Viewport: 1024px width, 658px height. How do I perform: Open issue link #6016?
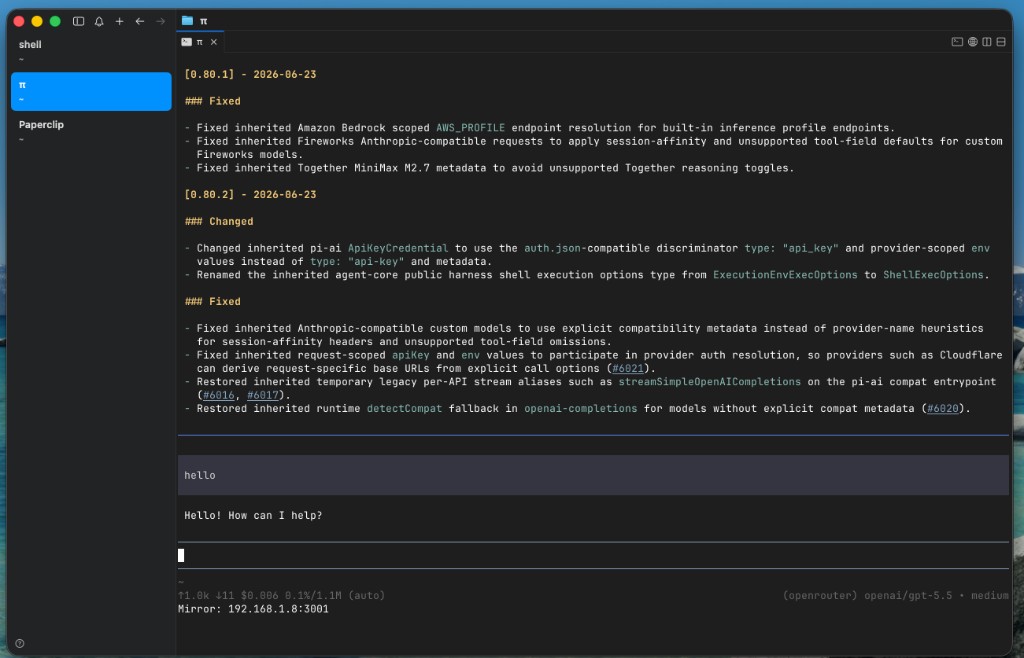(x=219, y=396)
